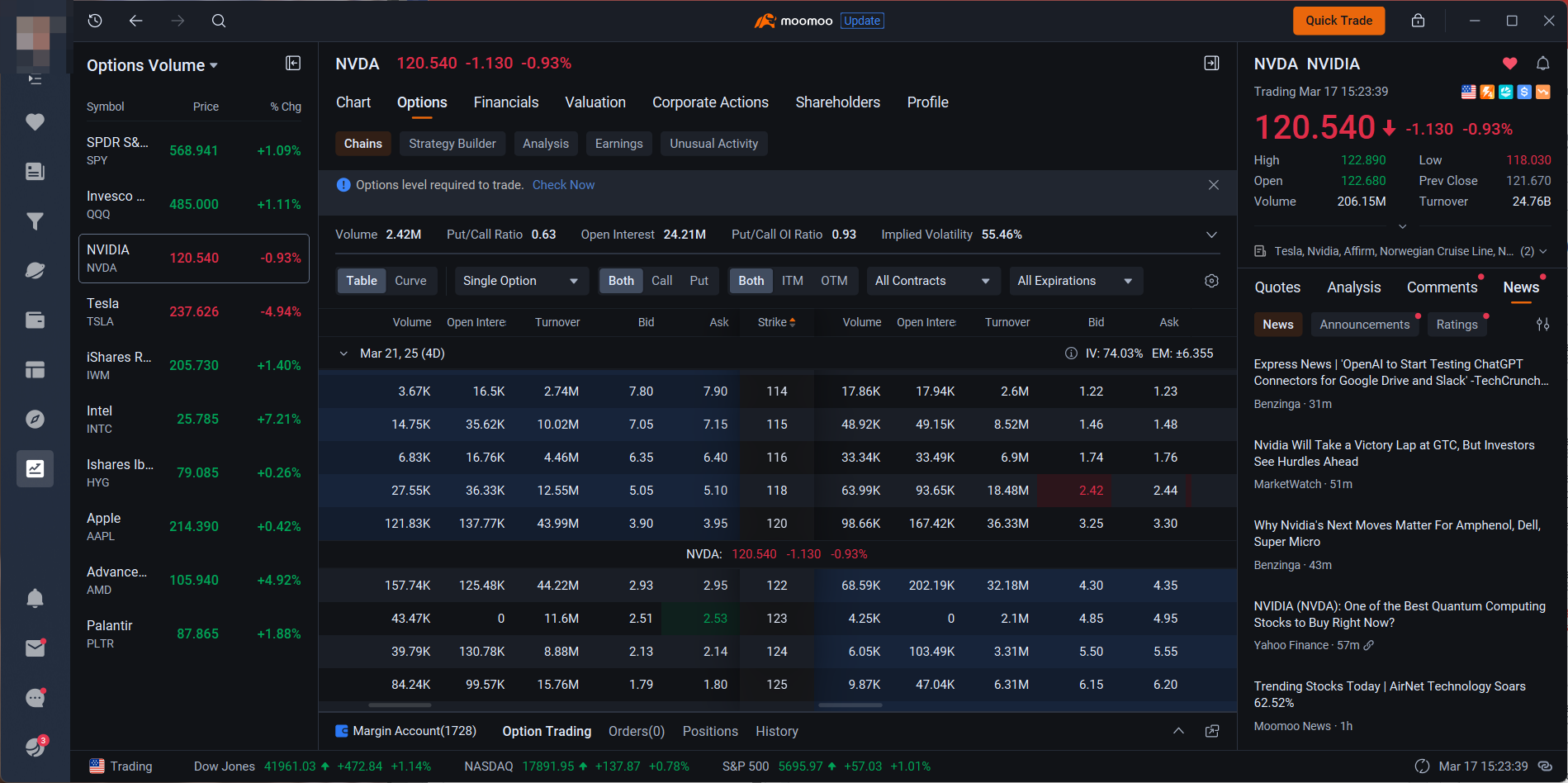The height and width of the screenshot is (783, 1568).
Task: Show only Call options
Action: (661, 281)
